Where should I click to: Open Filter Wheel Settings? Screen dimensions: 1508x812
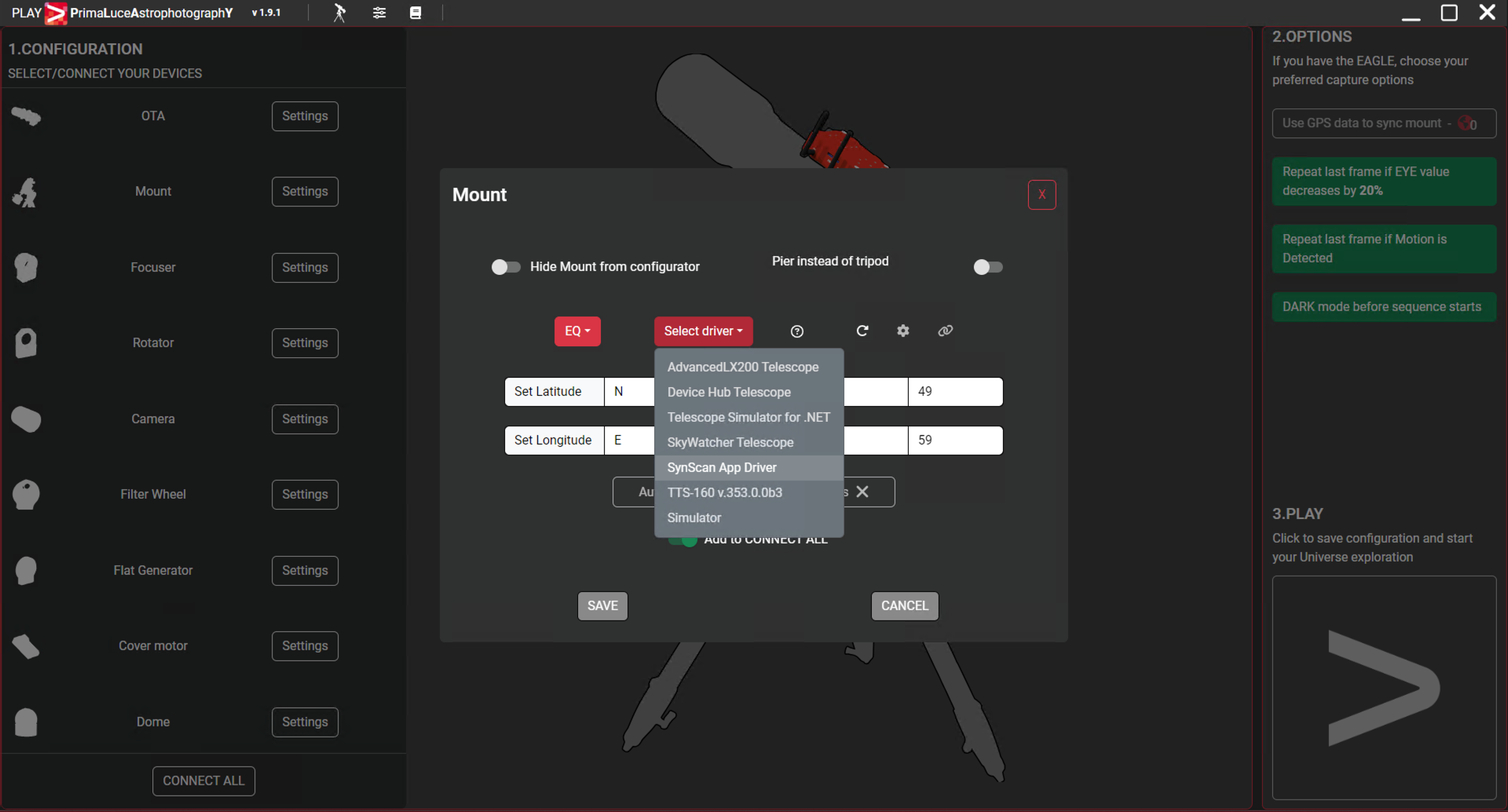(x=305, y=495)
